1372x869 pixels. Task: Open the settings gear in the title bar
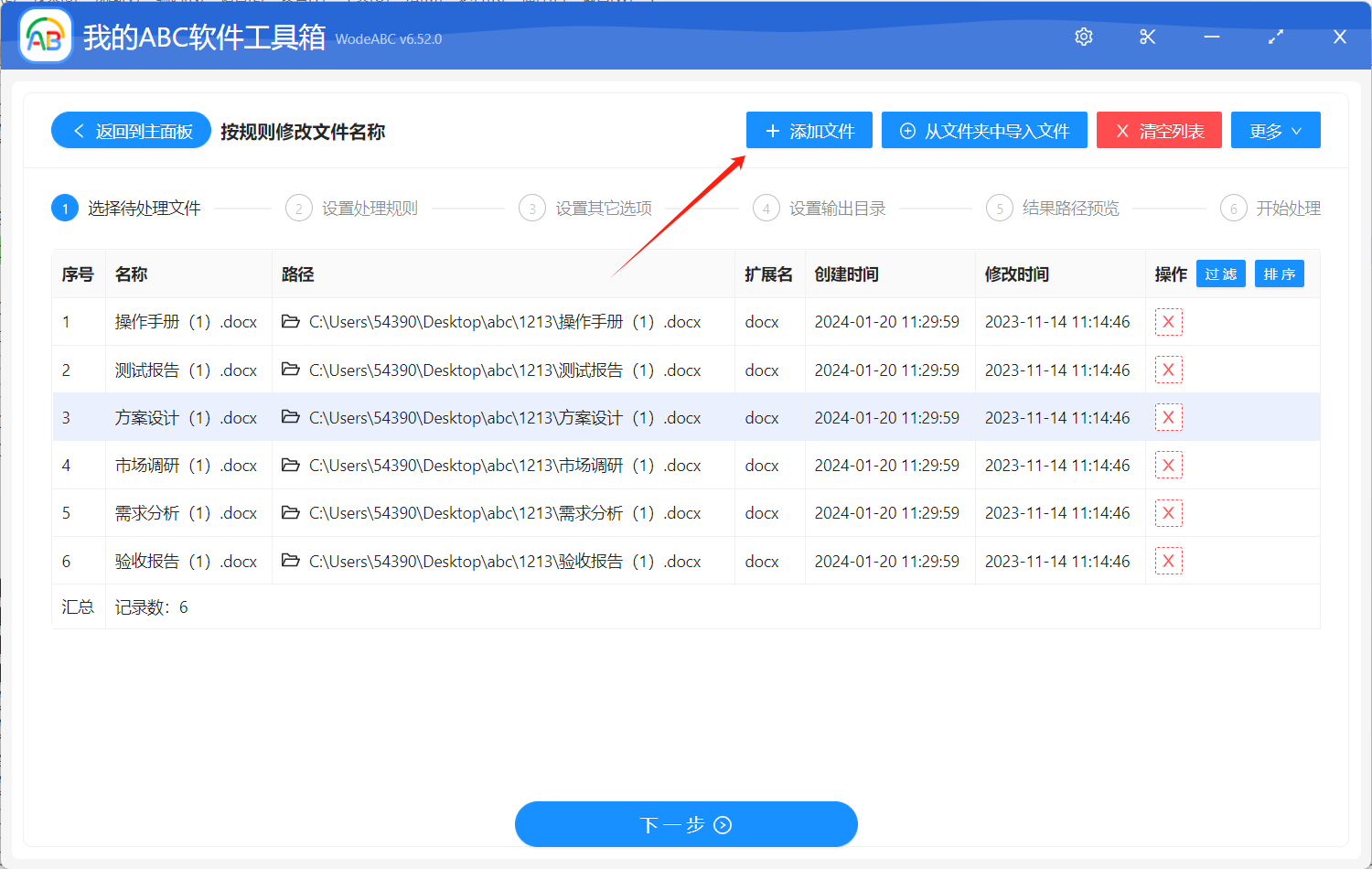[1083, 37]
